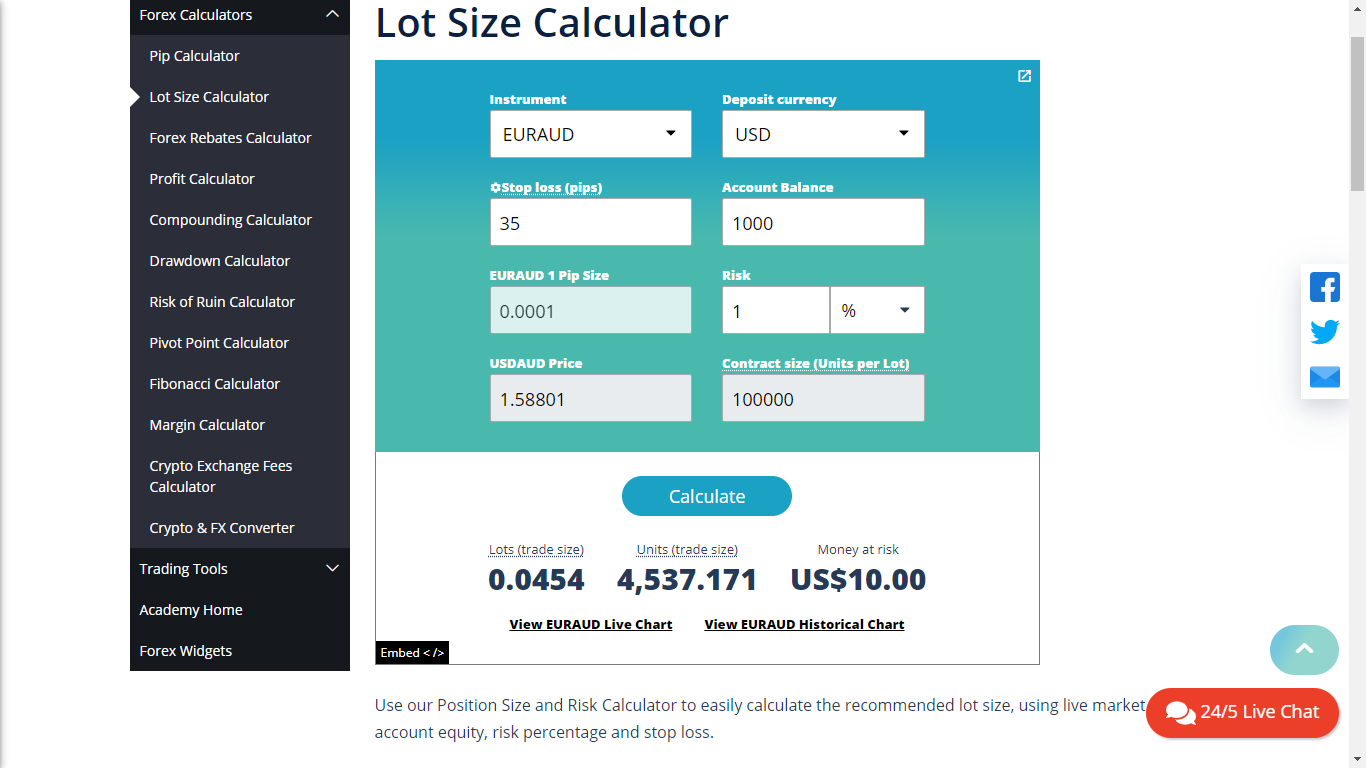1366x768 pixels.
Task: Share page via email icon
Action: (x=1325, y=377)
